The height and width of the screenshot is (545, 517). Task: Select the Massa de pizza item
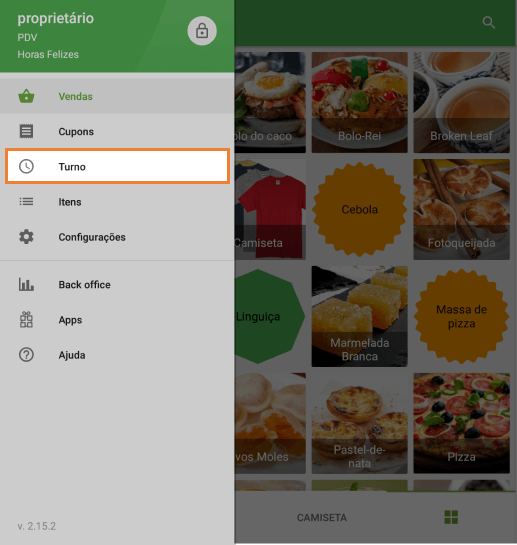click(x=461, y=316)
